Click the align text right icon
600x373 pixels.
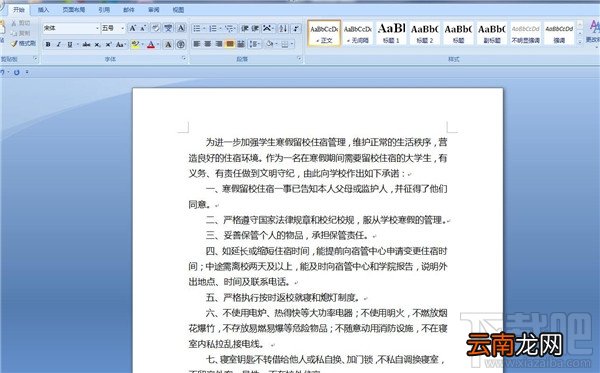(219, 44)
